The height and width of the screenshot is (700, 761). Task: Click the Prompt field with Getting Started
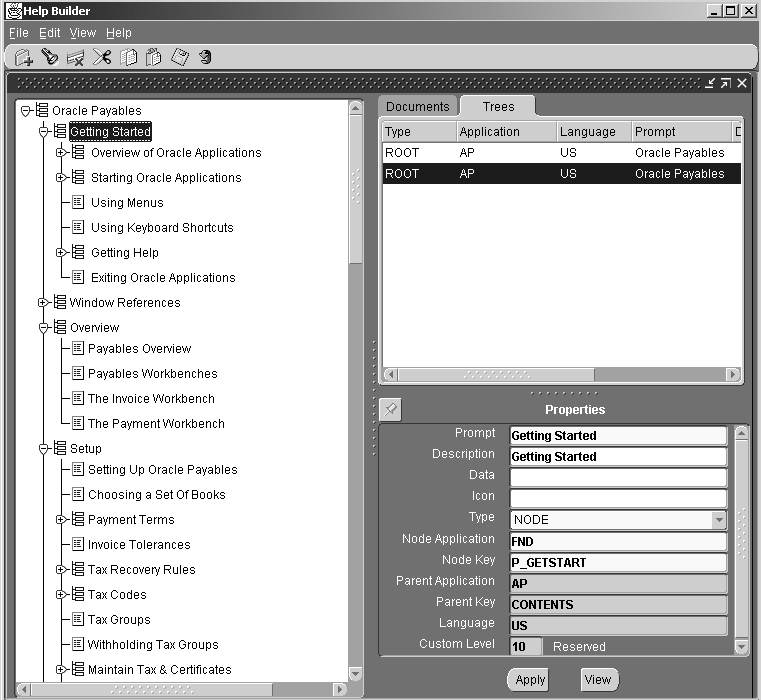618,435
